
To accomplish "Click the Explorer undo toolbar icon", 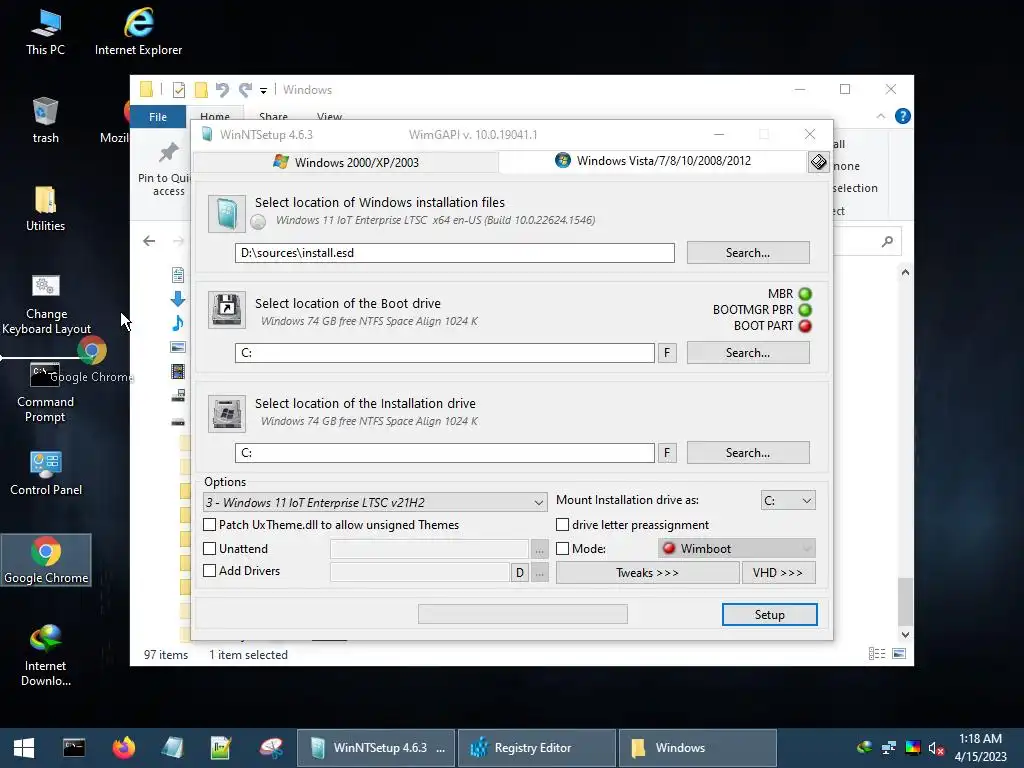I will (222, 89).
